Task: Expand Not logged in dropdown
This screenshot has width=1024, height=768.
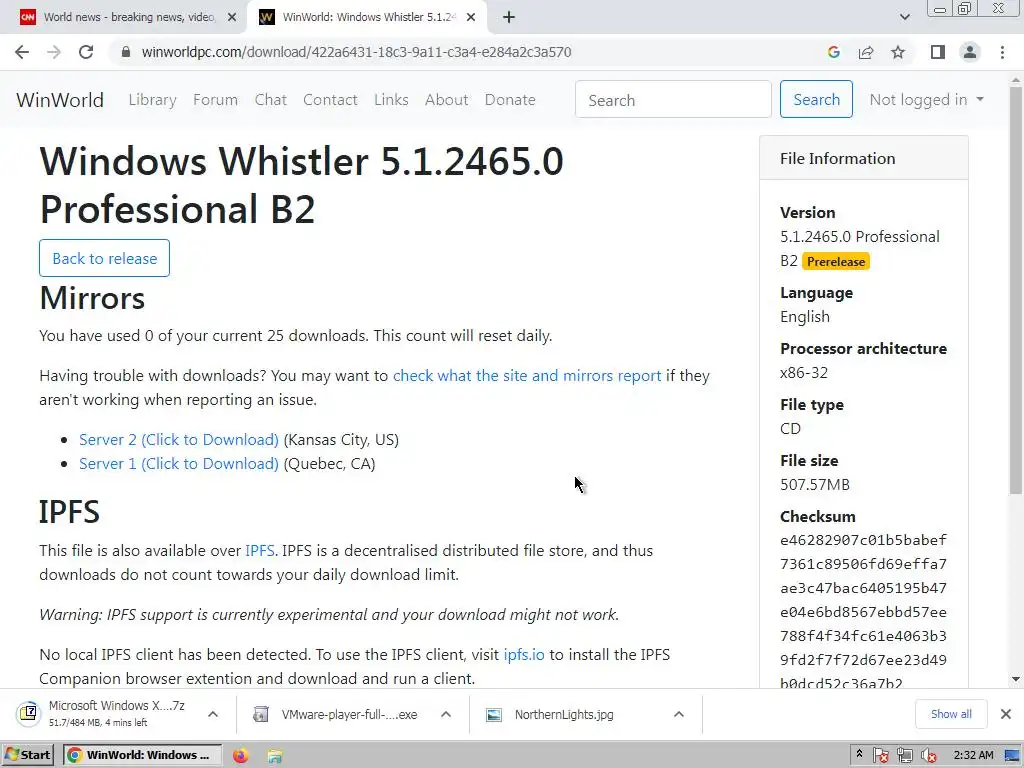Action: coord(926,100)
